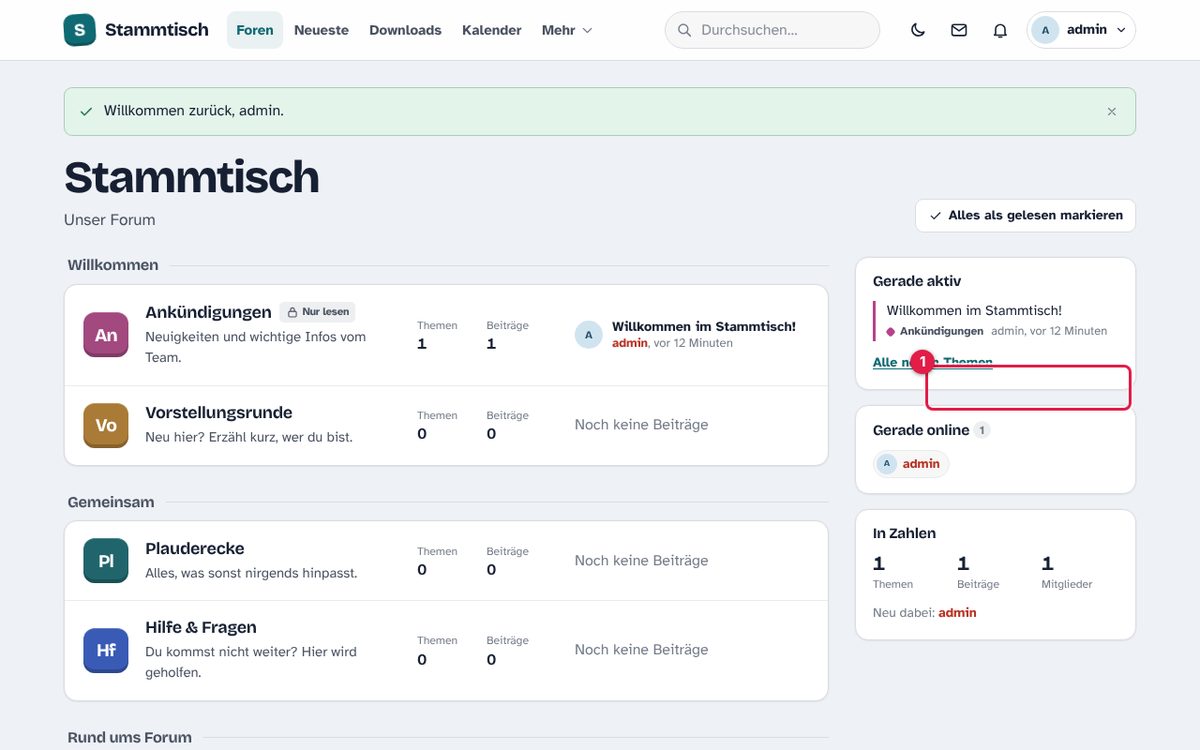Expand the Mehr menu

pyautogui.click(x=567, y=30)
